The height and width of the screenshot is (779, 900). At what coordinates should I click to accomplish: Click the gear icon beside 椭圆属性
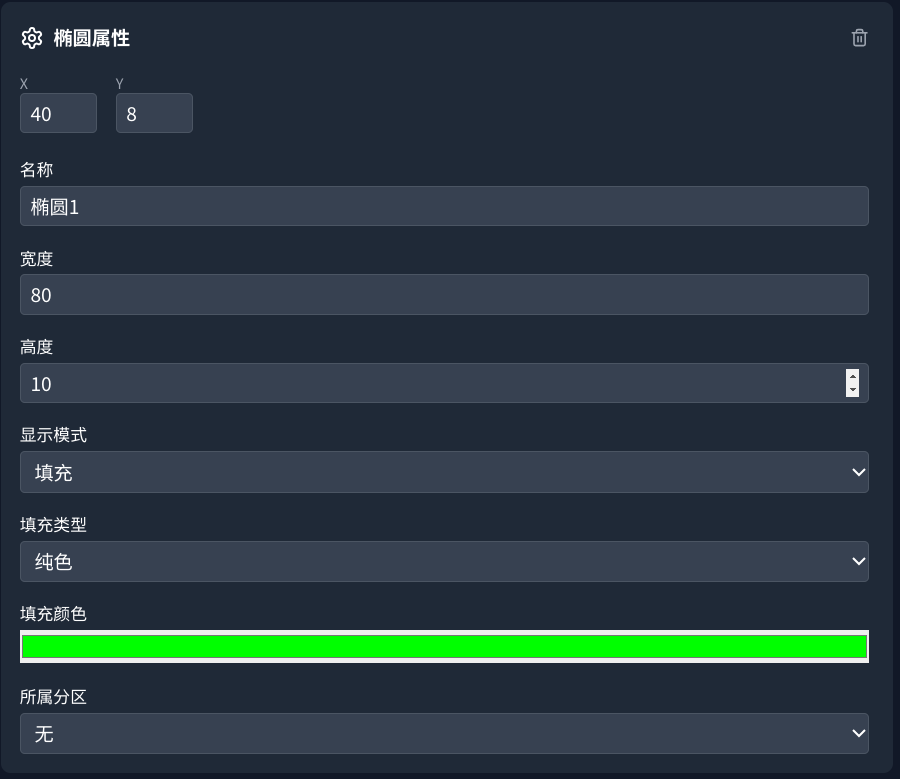coord(32,38)
